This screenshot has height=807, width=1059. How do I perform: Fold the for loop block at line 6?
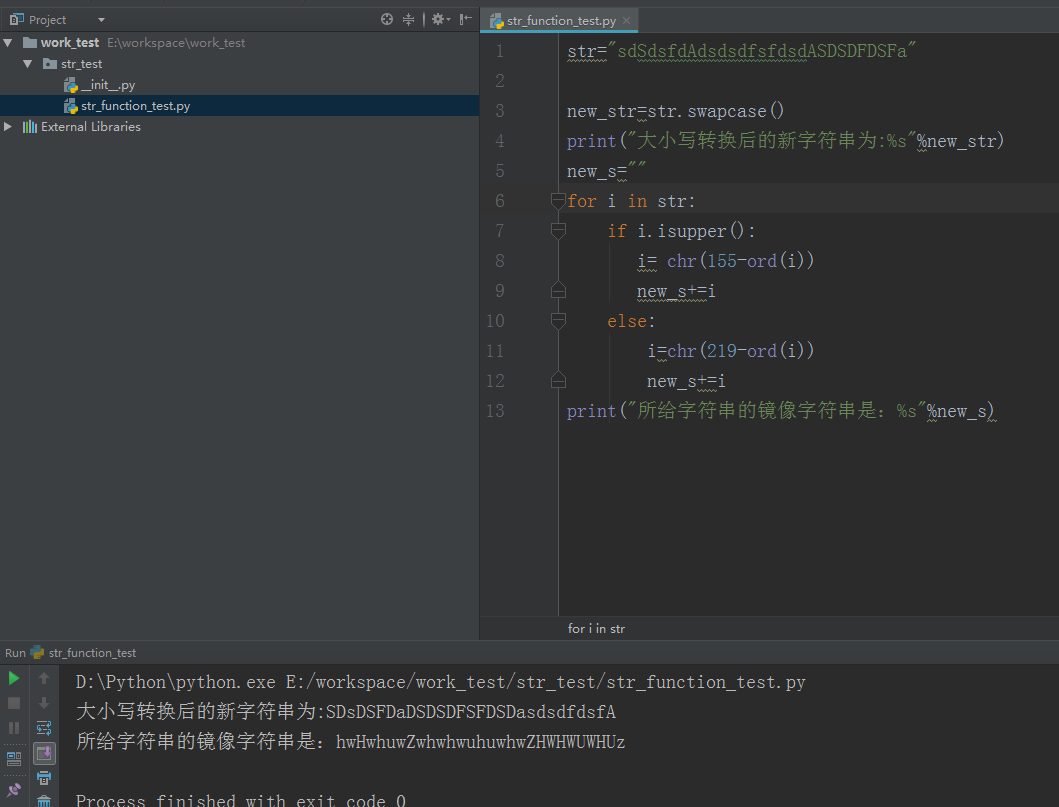558,201
